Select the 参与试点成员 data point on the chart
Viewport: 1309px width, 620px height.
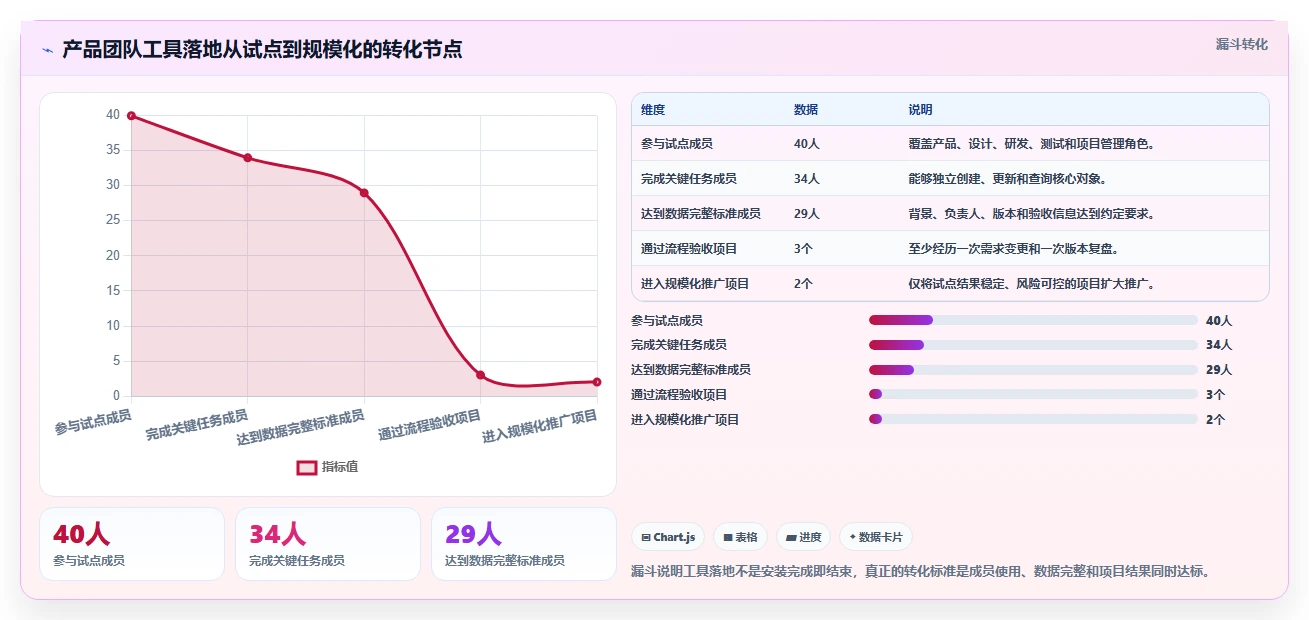click(x=131, y=116)
